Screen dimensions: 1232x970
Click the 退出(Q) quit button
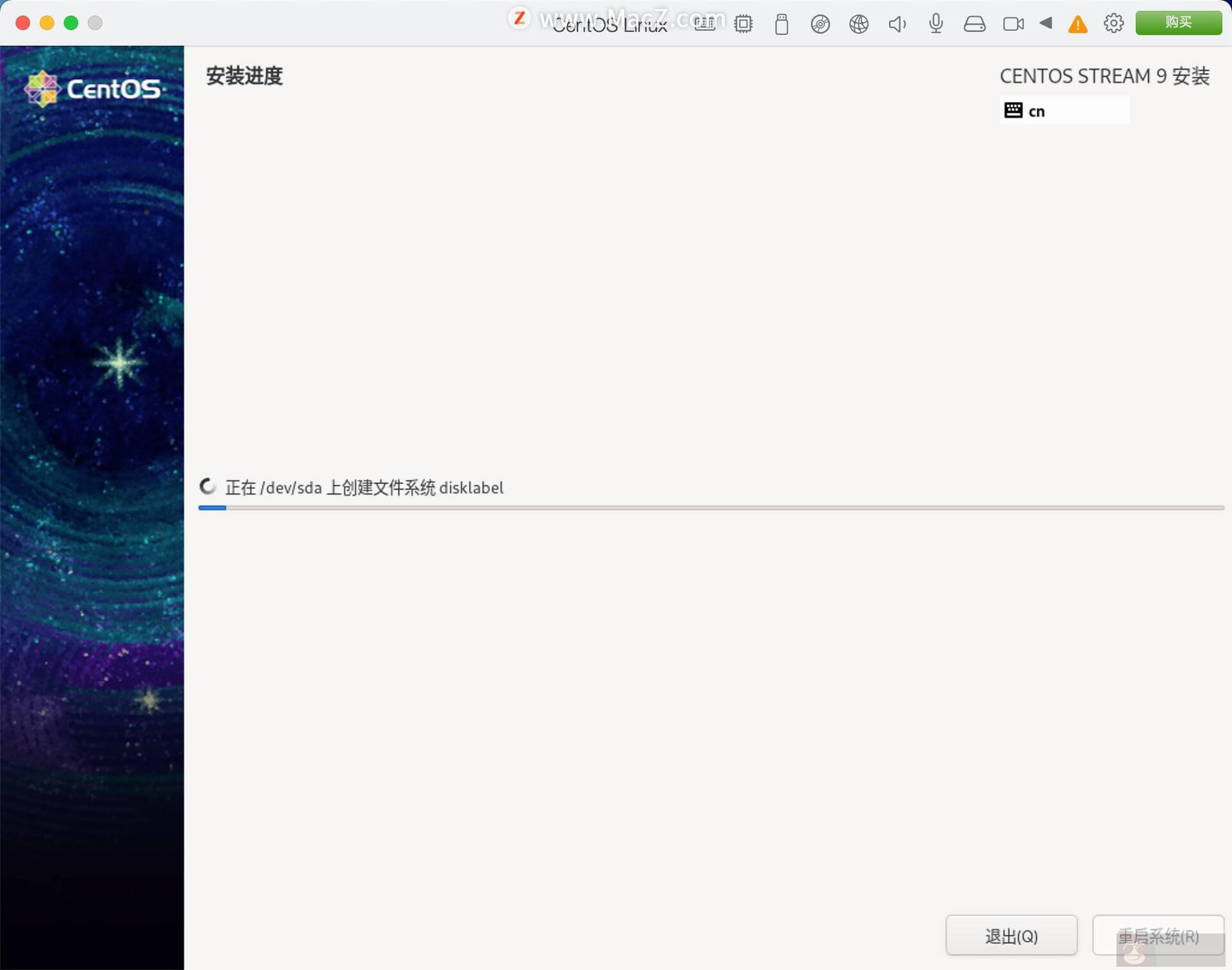(1011, 935)
